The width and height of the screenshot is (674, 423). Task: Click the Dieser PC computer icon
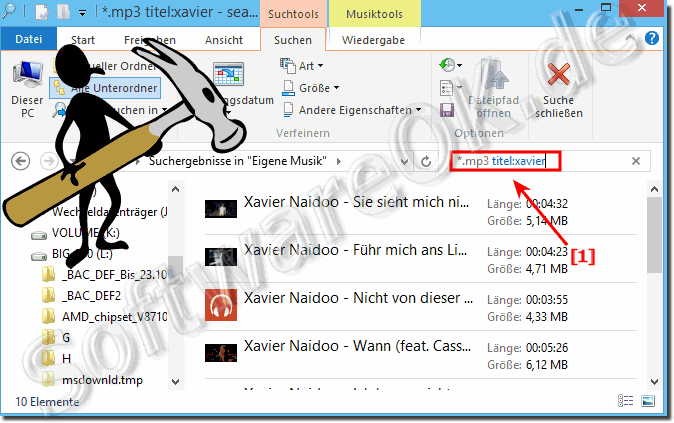tap(28, 76)
